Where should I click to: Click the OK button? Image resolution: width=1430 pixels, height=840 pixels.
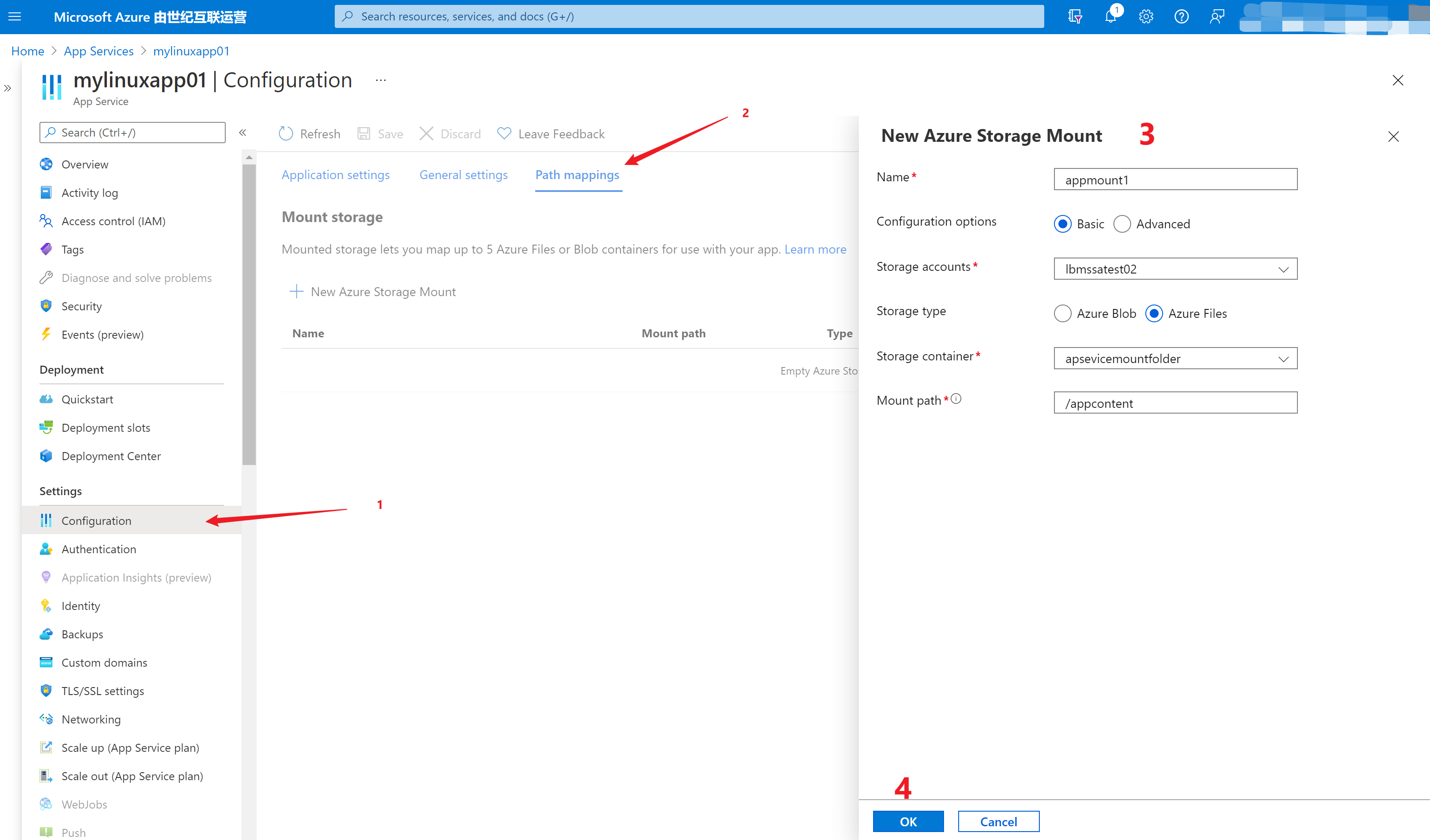(908, 821)
